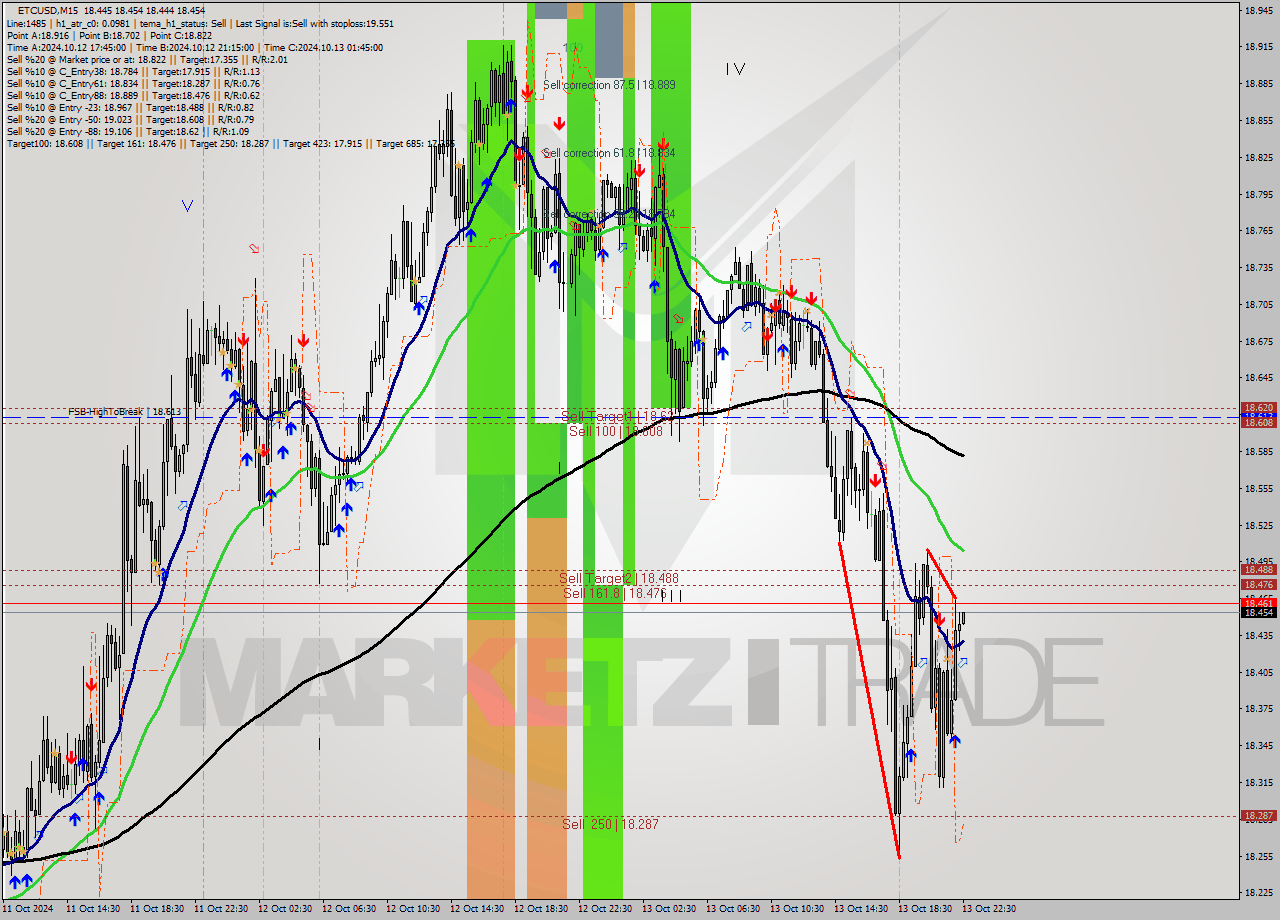Screen dimensions: 1280x920
Task: Click the 18.225 price scale value
Action: tap(1259, 892)
